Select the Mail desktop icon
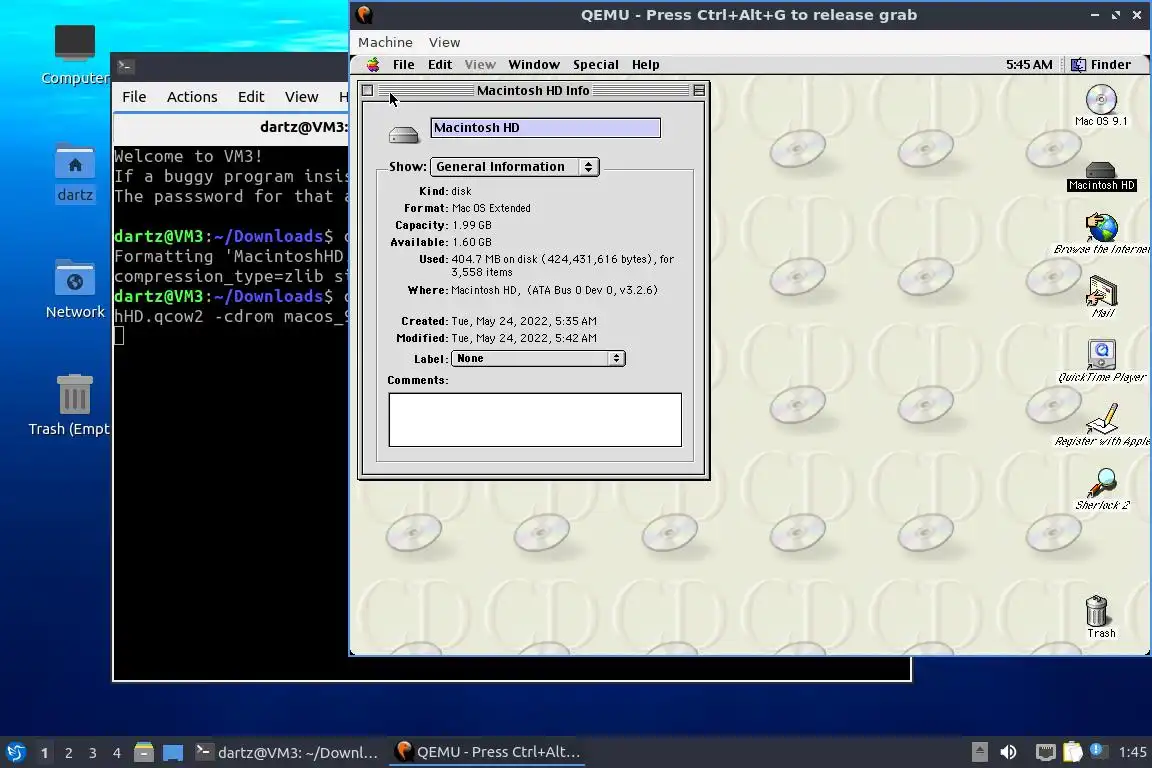Screen dimensions: 1152x768 point(1101,291)
